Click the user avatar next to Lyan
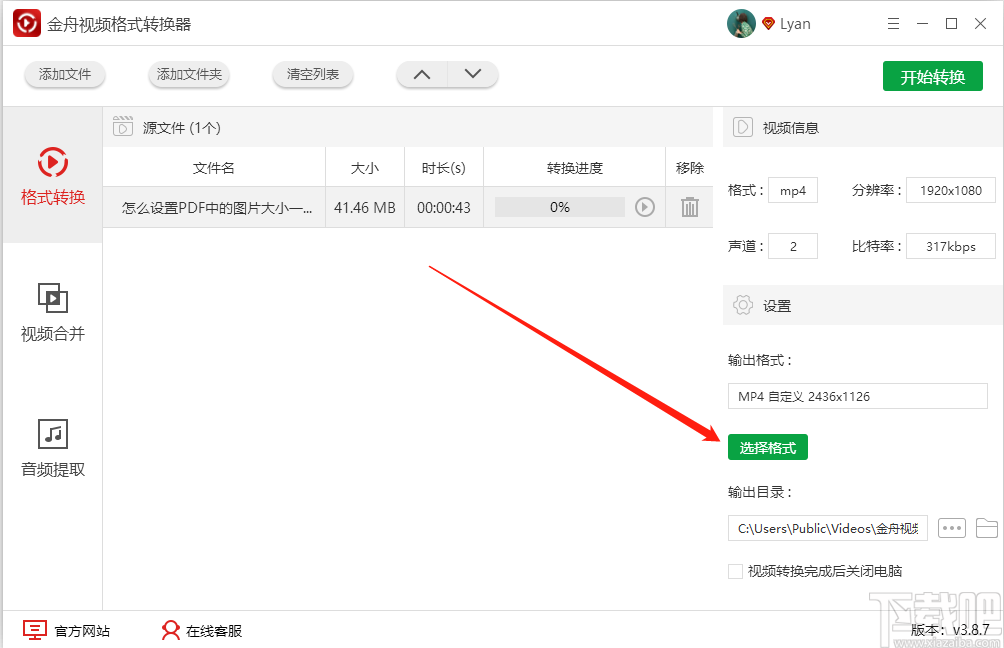 click(x=741, y=23)
